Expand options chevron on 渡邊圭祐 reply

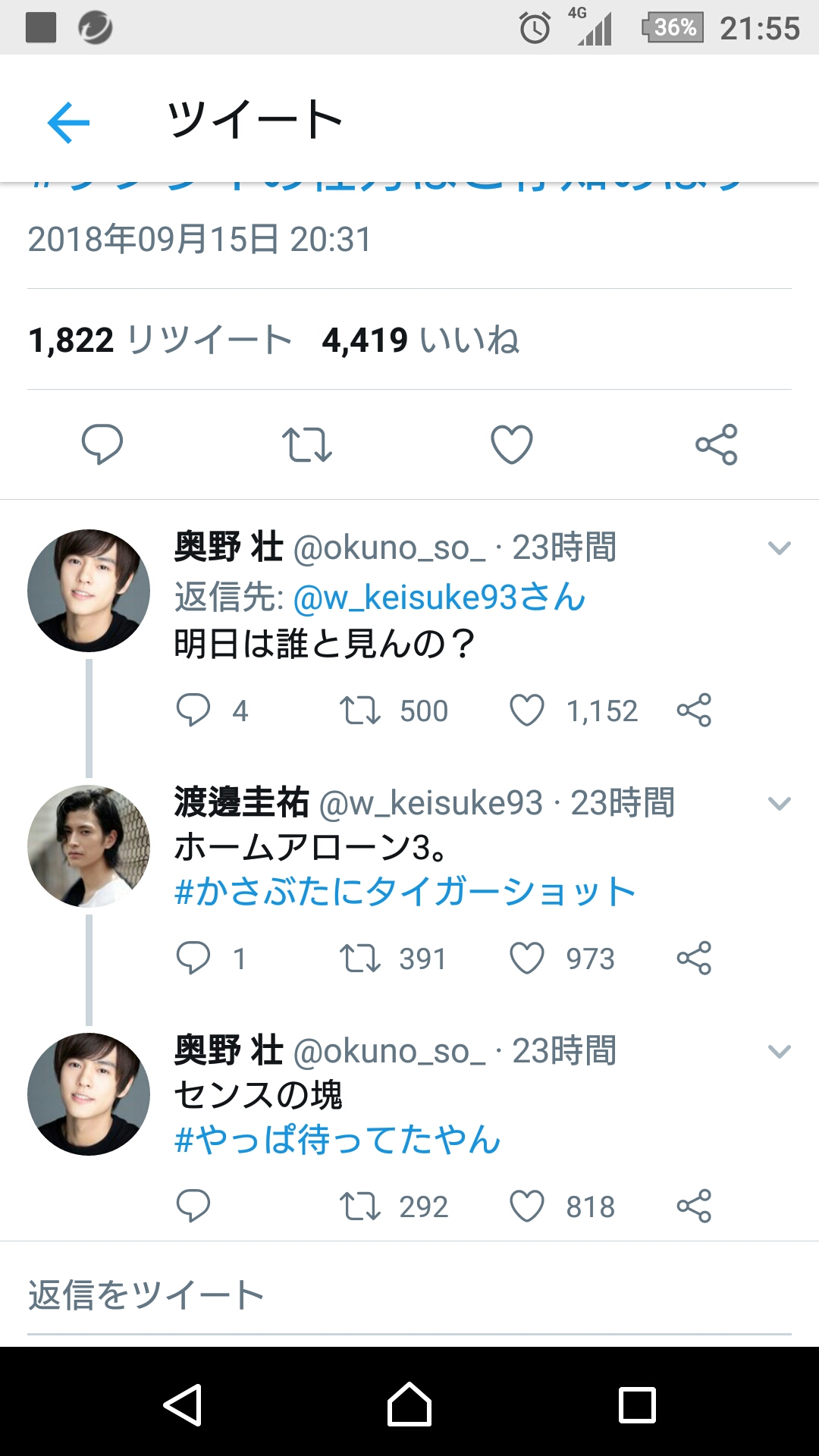click(780, 803)
